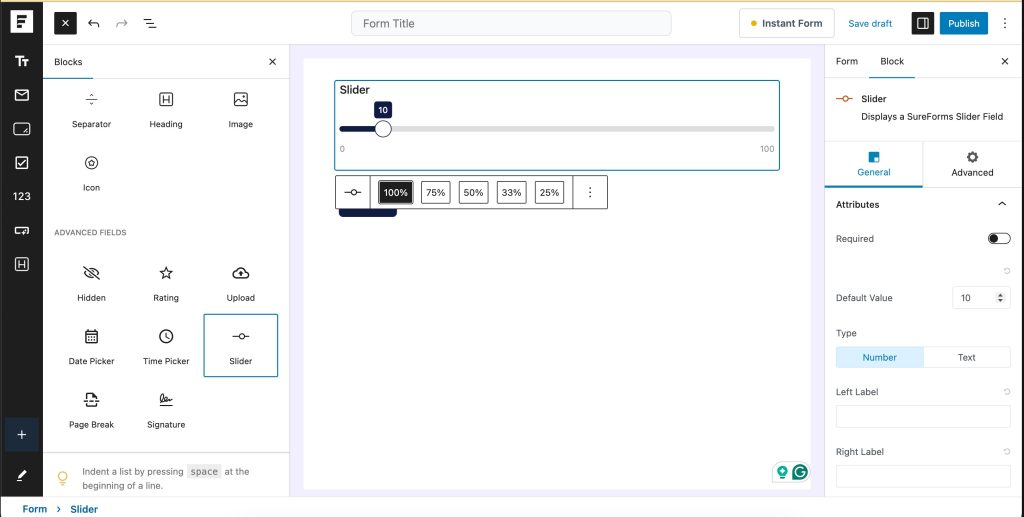Switch to the Form settings tab

coord(847,61)
